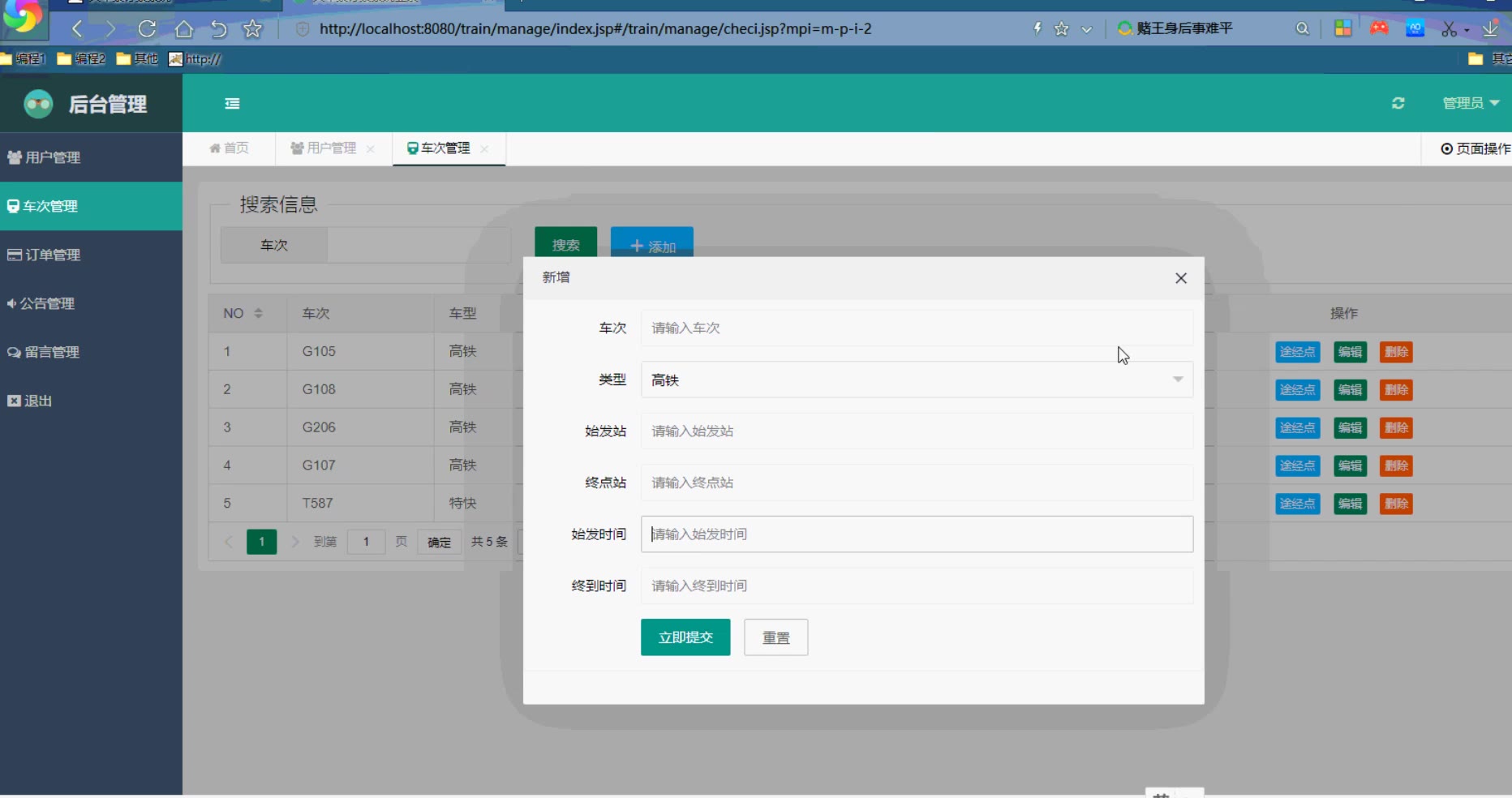Viewport: 1512px width, 798px height.
Task: Click the 车次 search input in 搜索信息
Action: click(419, 245)
